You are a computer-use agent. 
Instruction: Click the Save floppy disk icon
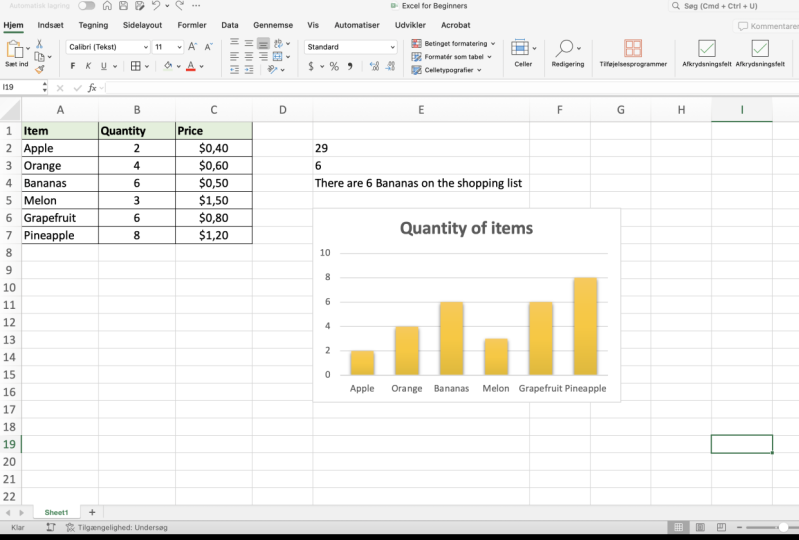click(123, 6)
